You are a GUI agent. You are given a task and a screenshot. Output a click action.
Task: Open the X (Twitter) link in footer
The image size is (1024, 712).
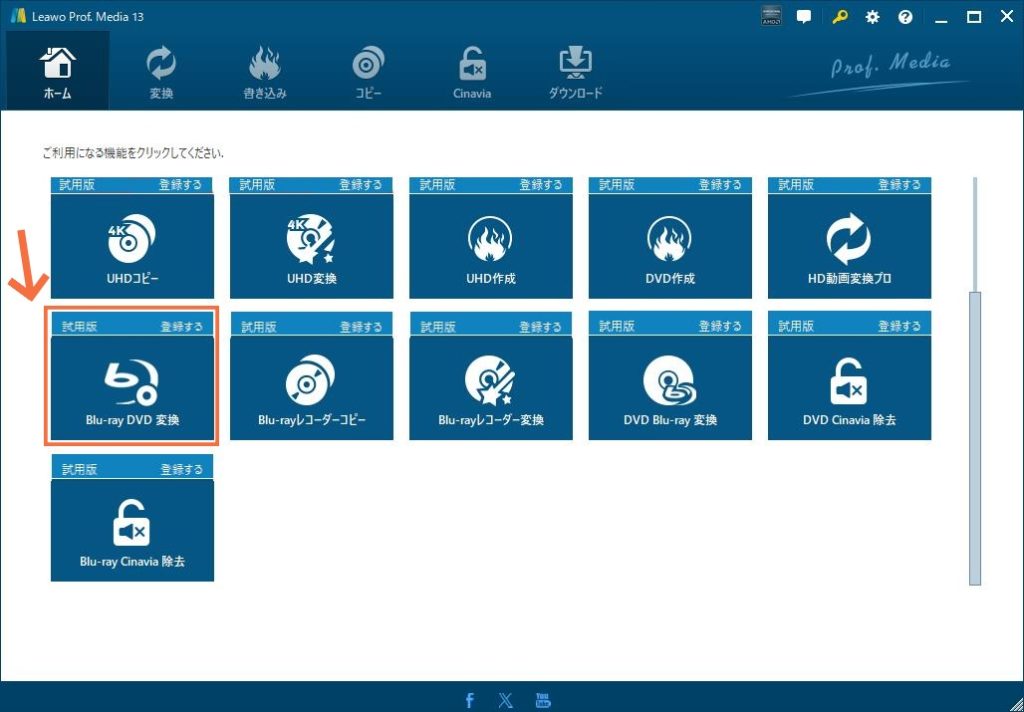point(505,700)
